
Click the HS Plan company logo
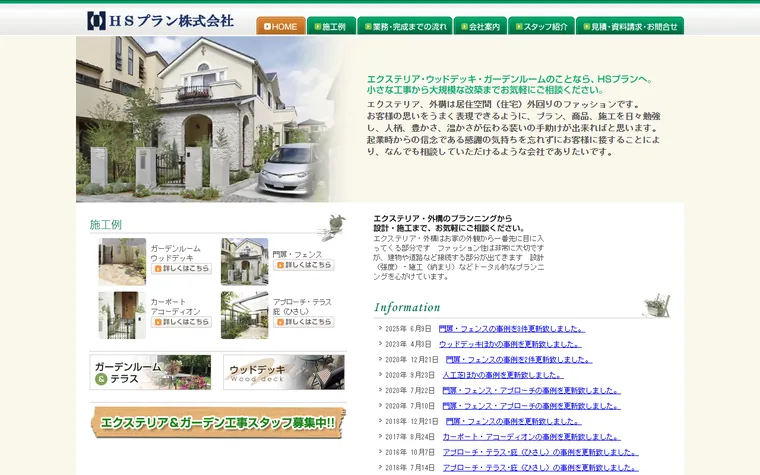pyautogui.click(x=160, y=21)
